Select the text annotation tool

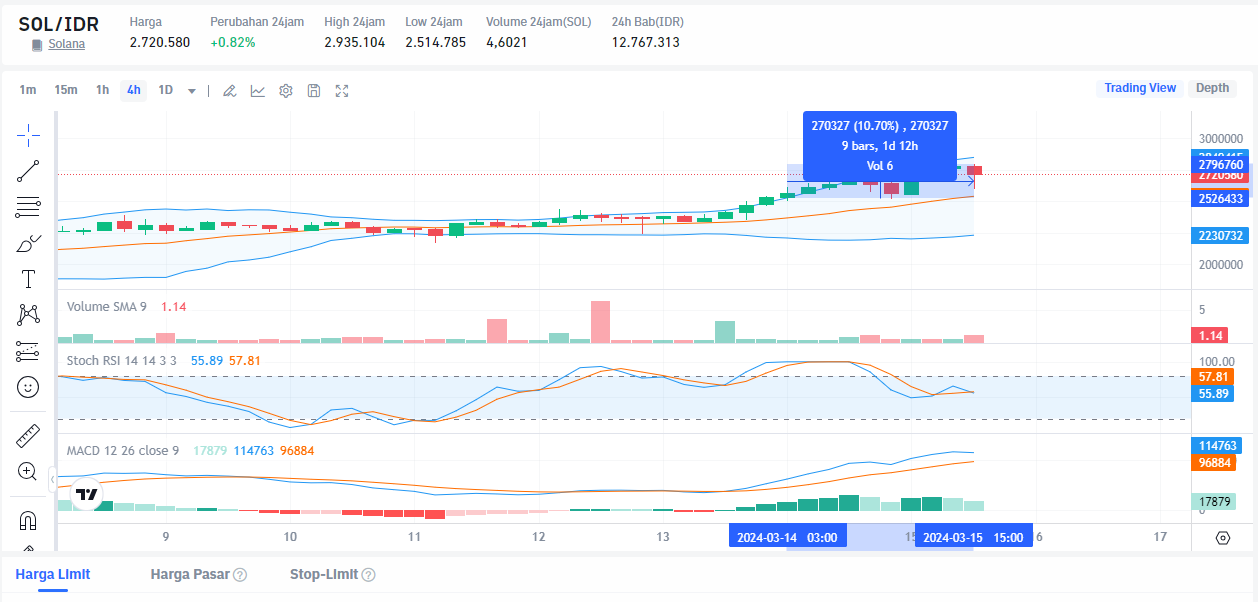click(28, 279)
